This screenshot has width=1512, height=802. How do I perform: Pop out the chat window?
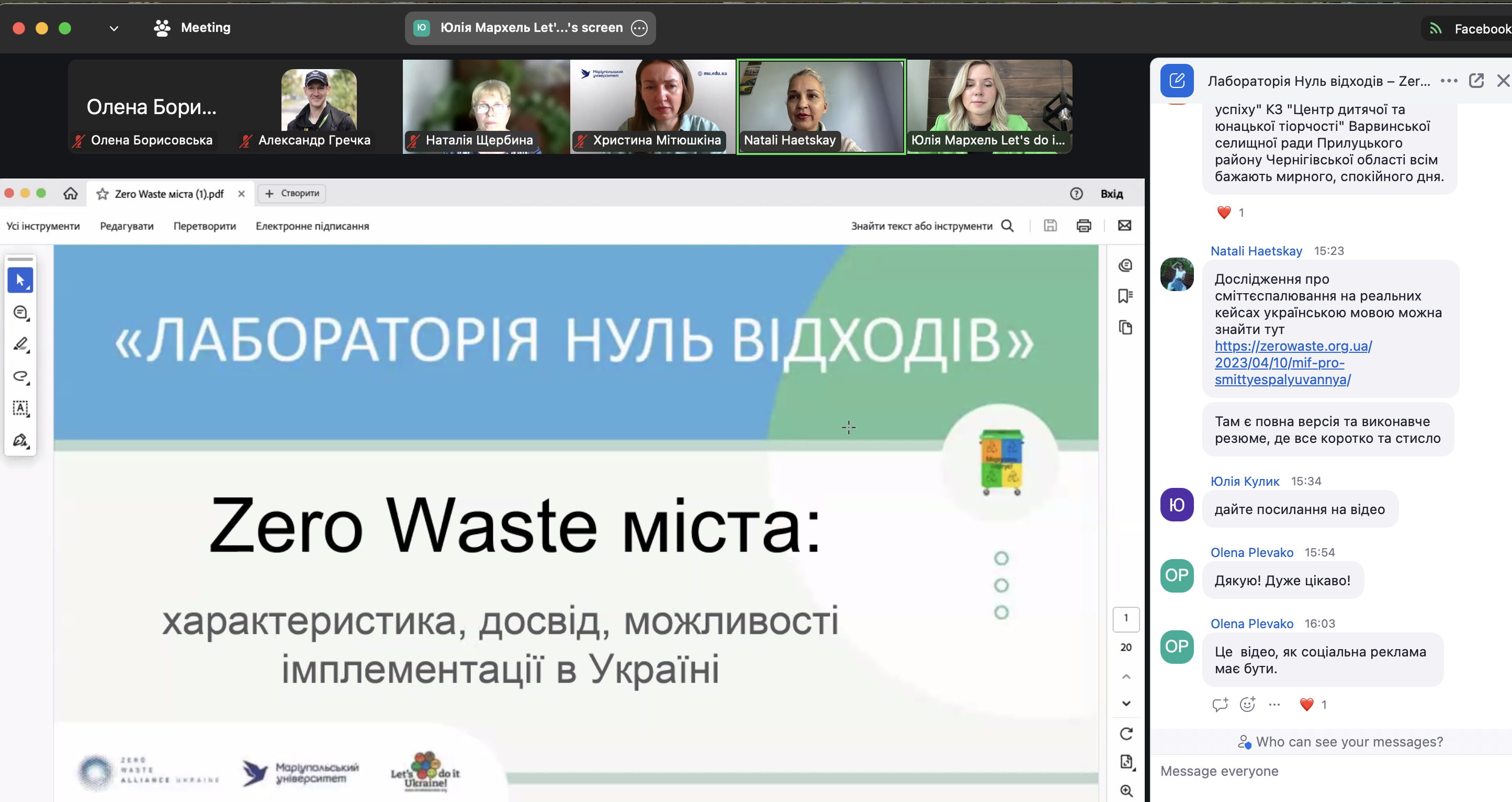coord(1475,81)
